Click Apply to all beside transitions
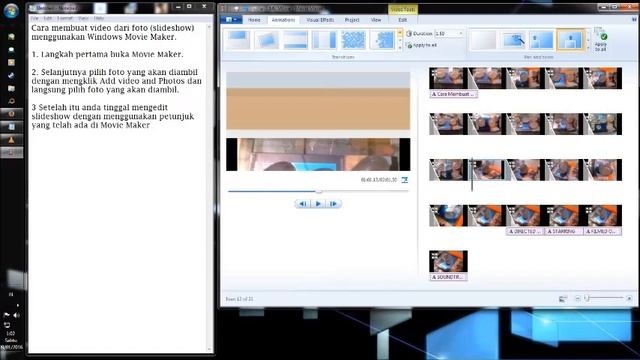The image size is (640, 360). click(x=422, y=45)
